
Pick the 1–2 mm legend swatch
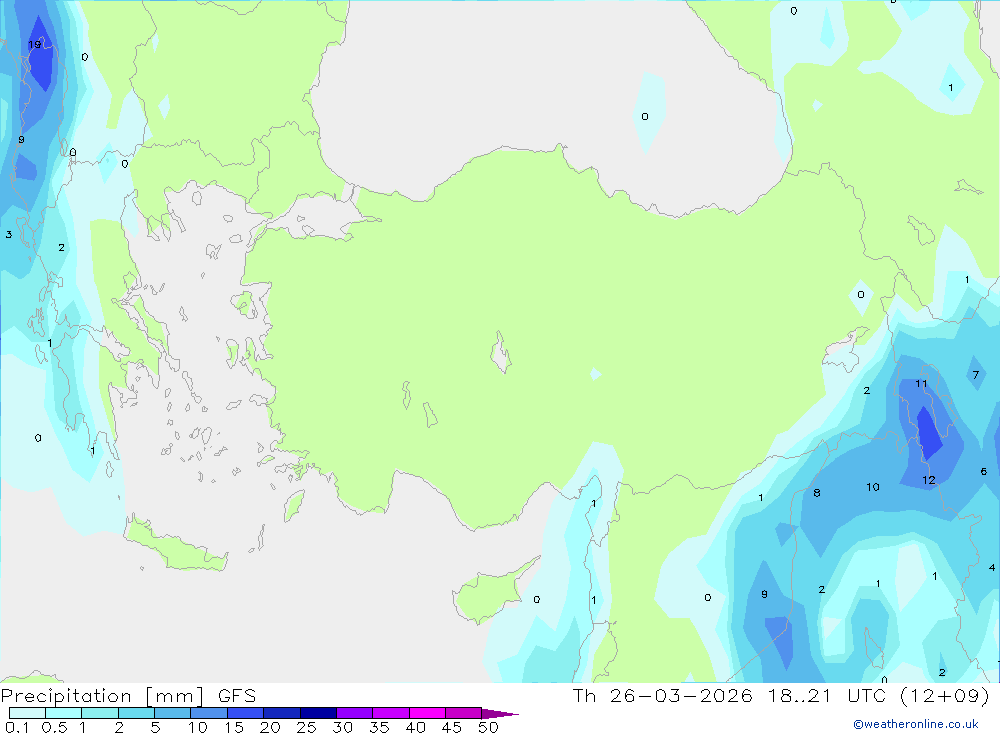(x=99, y=713)
